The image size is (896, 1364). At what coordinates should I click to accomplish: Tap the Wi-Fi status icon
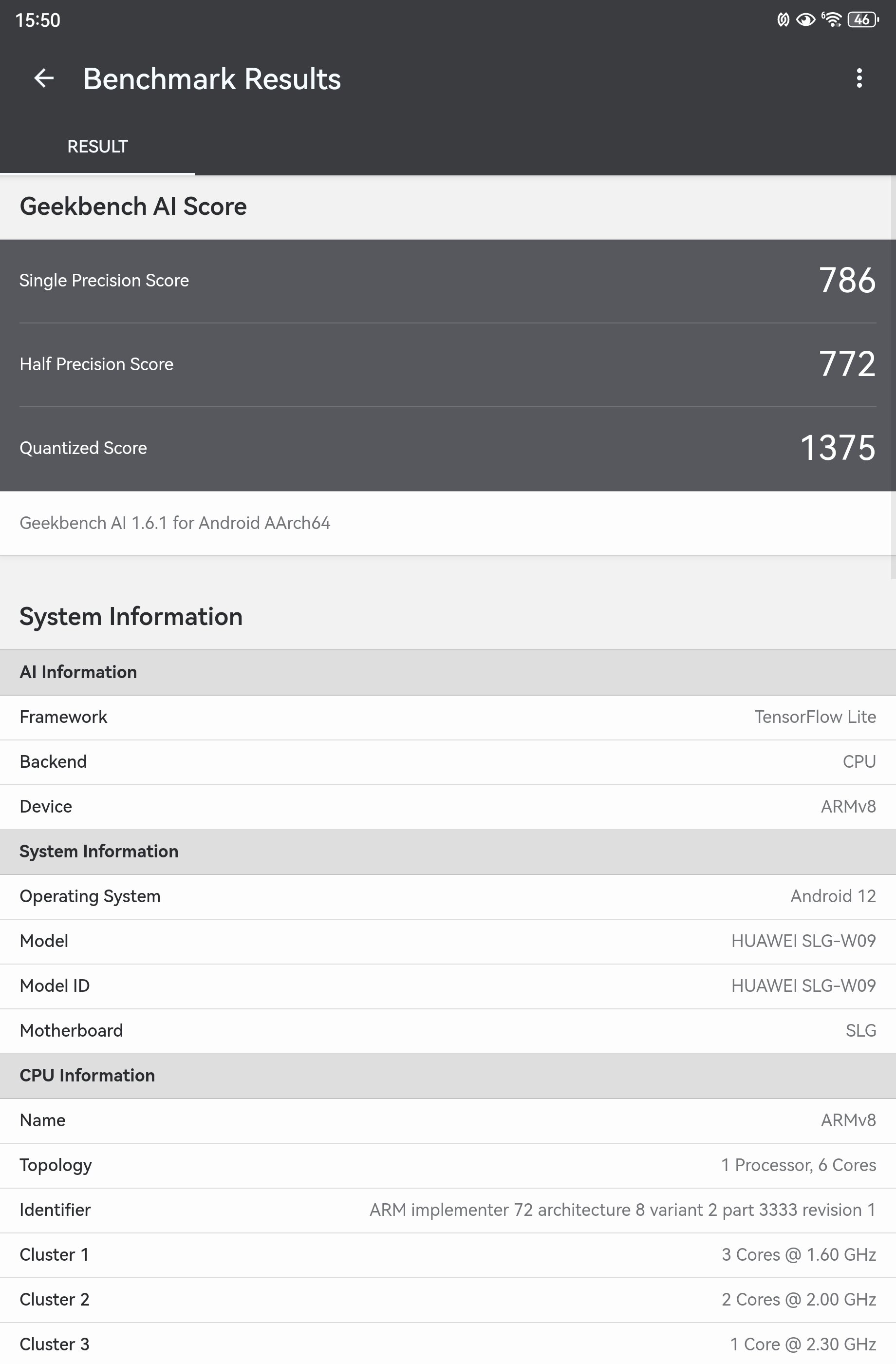click(832, 19)
